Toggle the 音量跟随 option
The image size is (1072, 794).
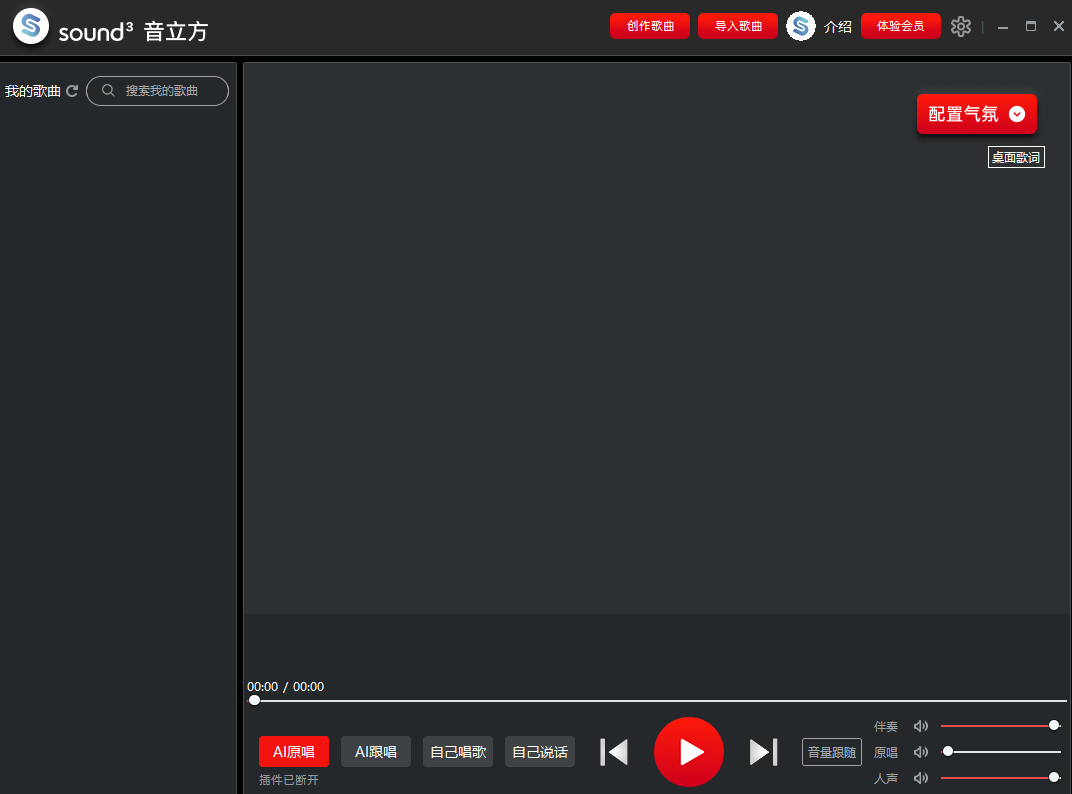pyautogui.click(x=832, y=752)
